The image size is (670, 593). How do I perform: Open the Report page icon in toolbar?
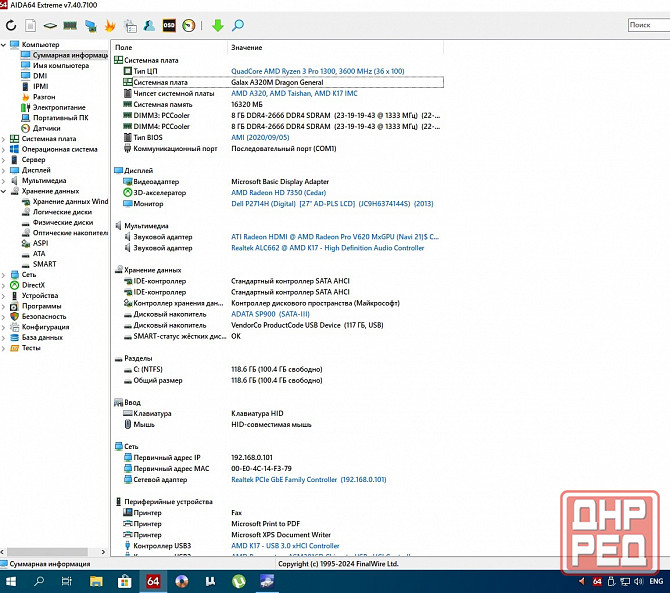click(x=30, y=26)
